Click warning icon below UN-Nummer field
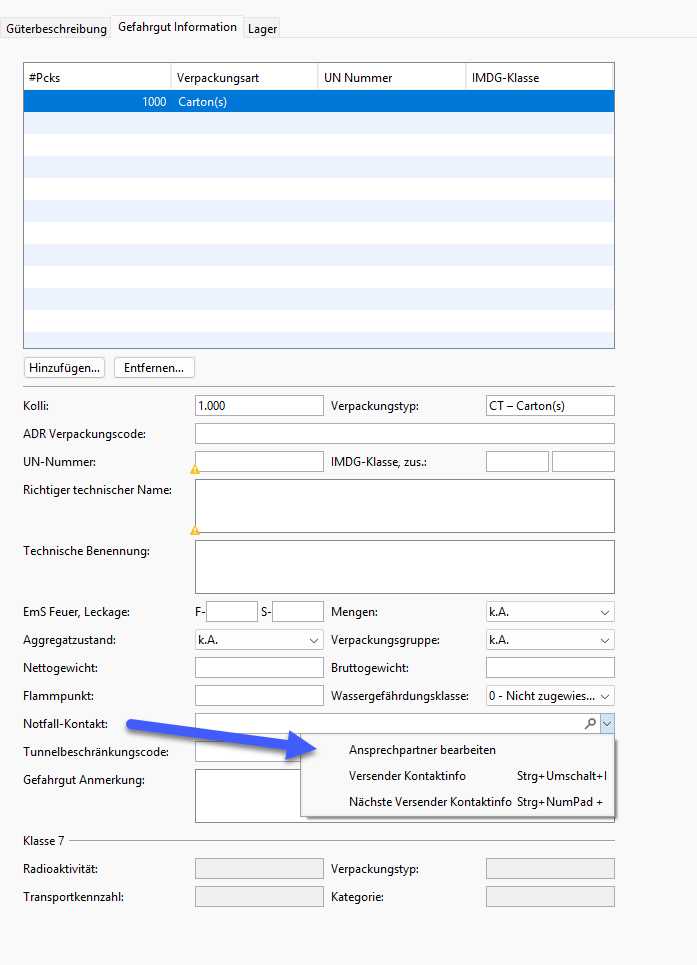This screenshot has height=965, width=697. click(x=195, y=468)
